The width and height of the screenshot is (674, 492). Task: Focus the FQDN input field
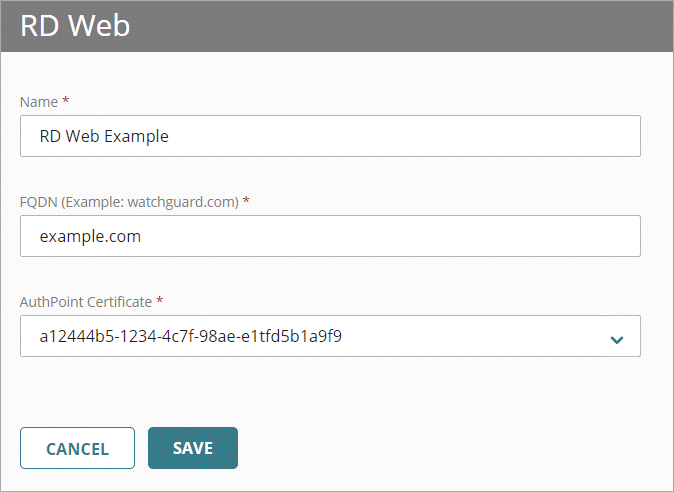click(x=330, y=236)
